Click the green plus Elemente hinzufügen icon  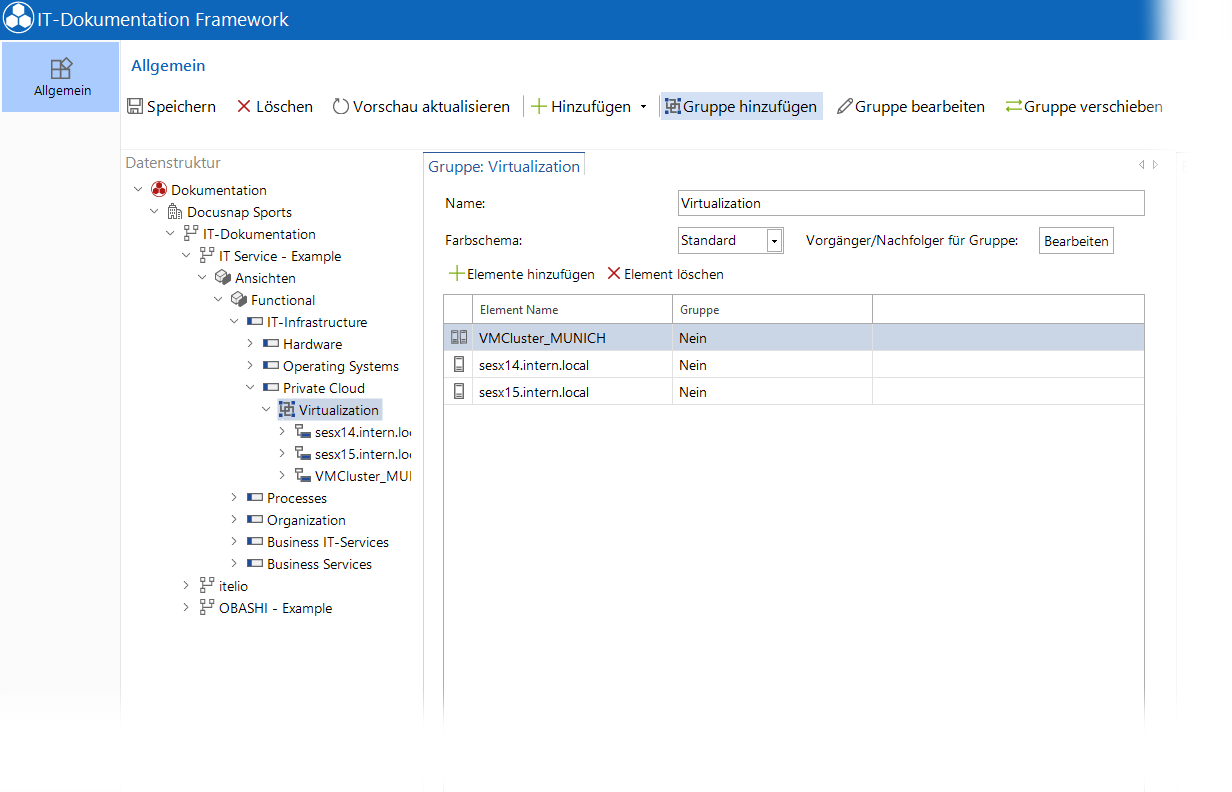click(x=456, y=273)
